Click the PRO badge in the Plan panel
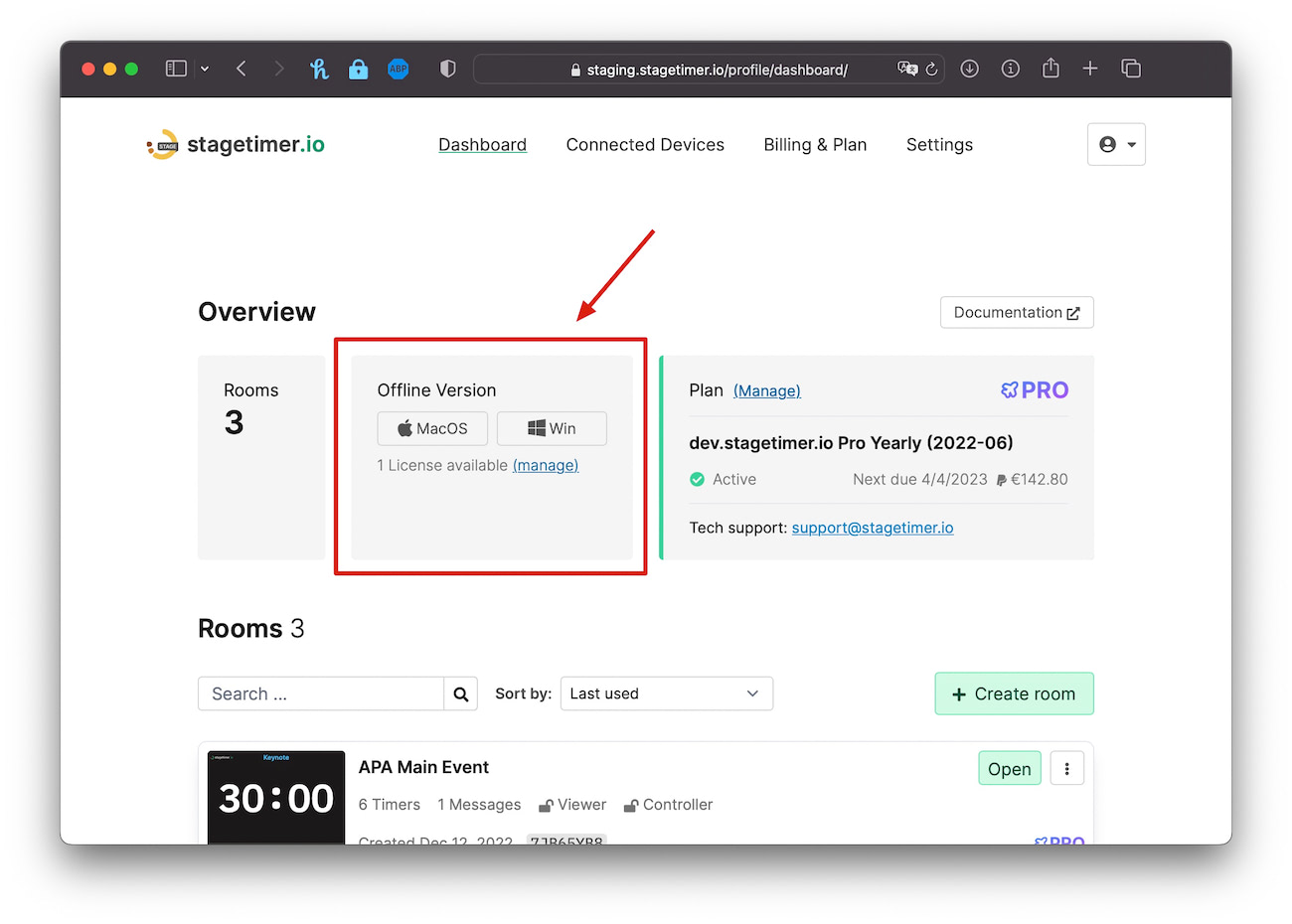The width and height of the screenshot is (1292, 924). [1034, 389]
